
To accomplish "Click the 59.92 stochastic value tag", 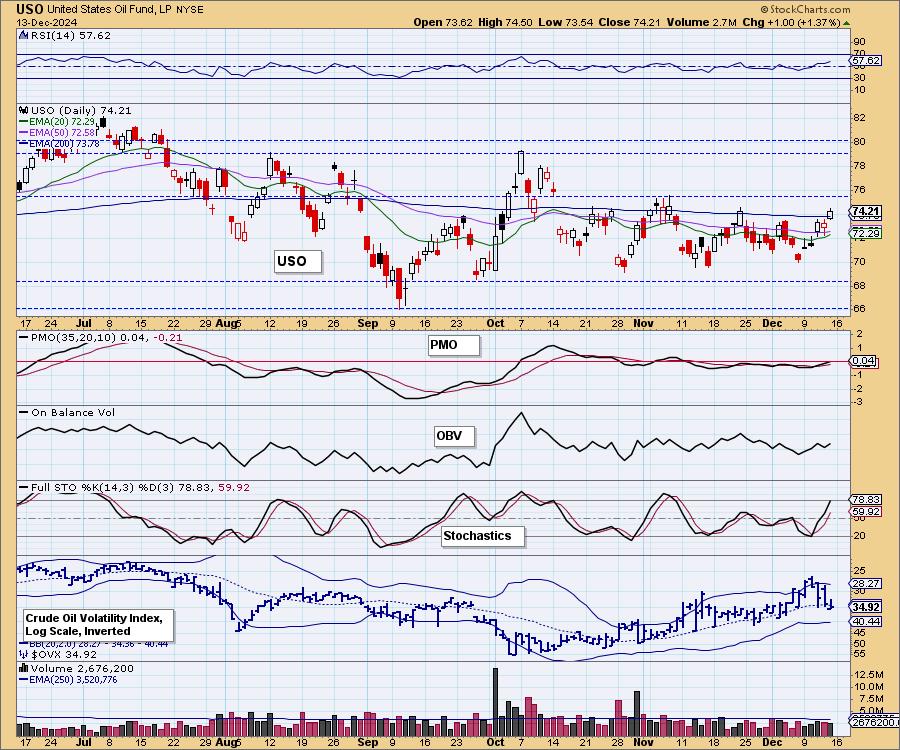I will tap(866, 511).
